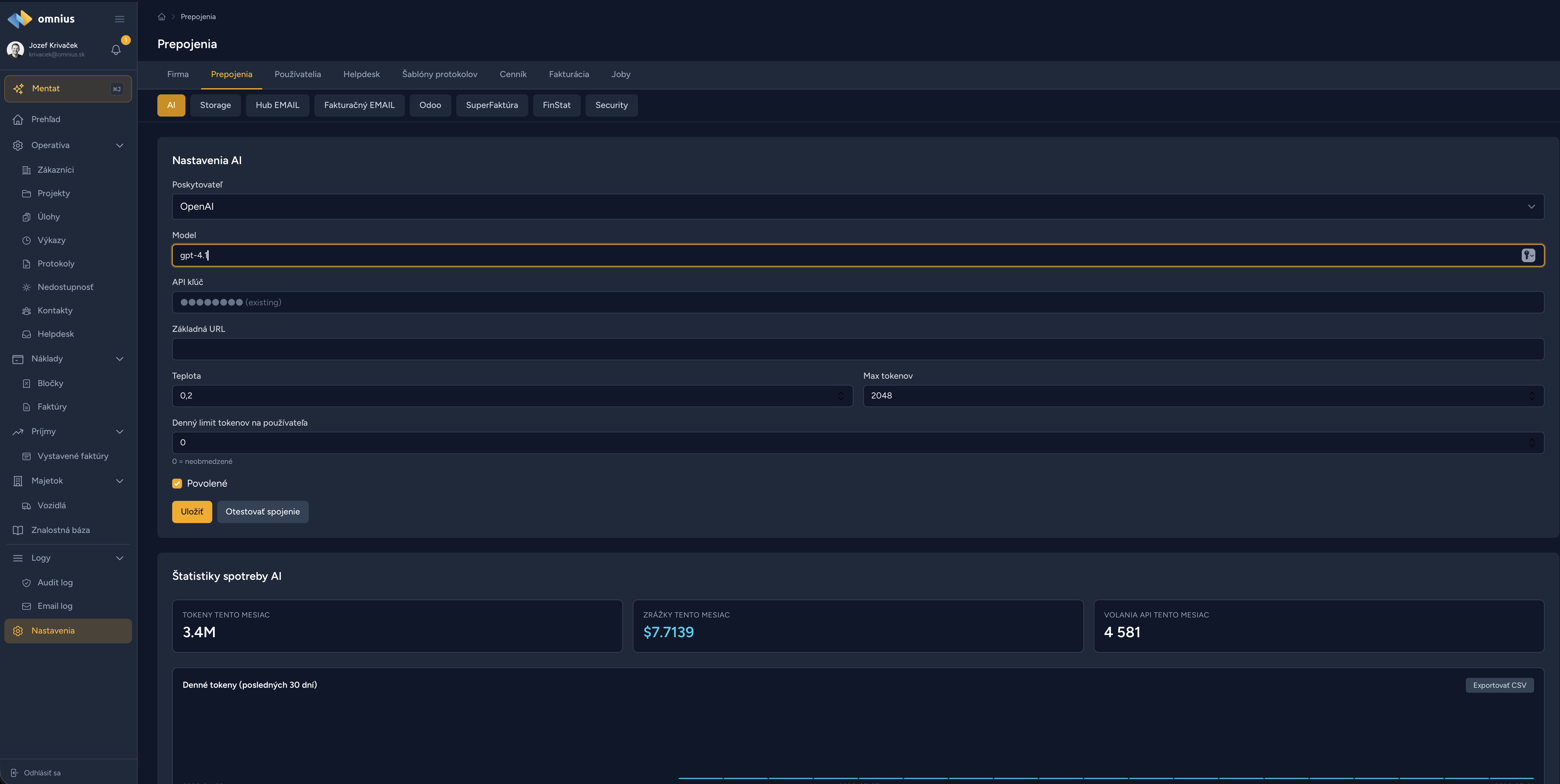Viewport: 1560px width, 784px height.
Task: Click Faktúry file icon
Action: 26,407
